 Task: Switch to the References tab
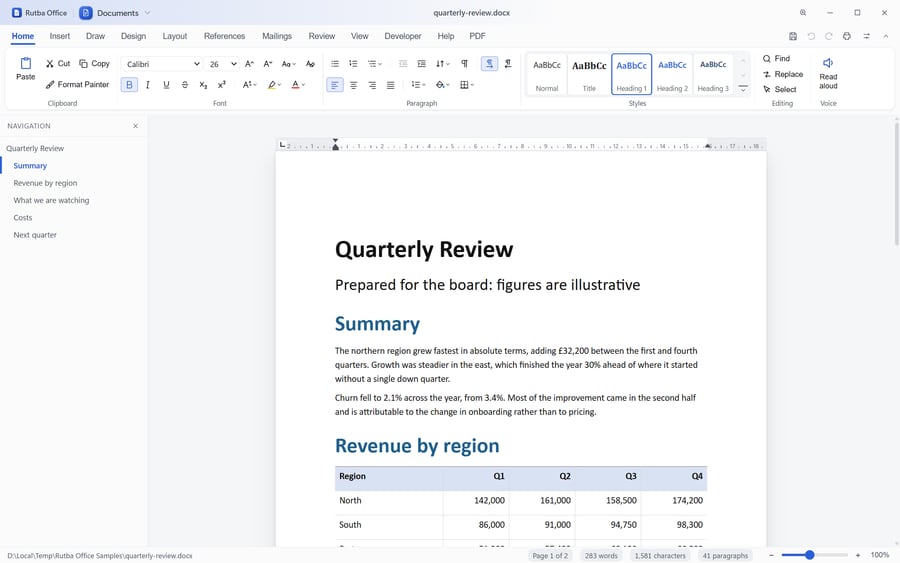point(224,36)
